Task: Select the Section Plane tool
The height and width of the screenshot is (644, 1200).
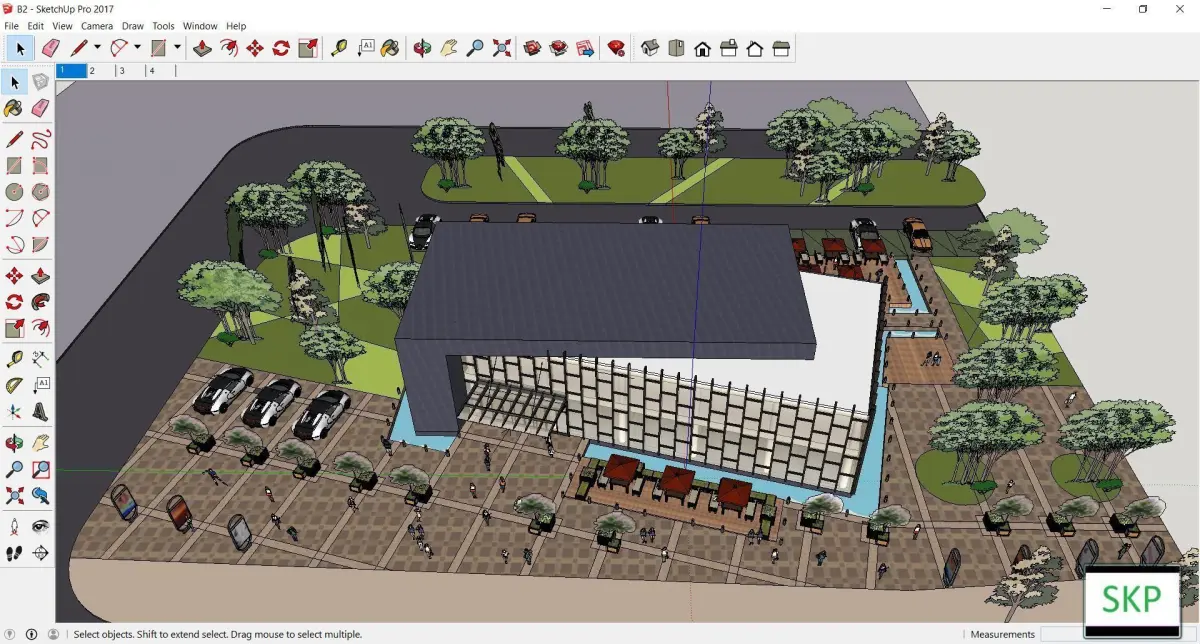Action: click(x=41, y=552)
